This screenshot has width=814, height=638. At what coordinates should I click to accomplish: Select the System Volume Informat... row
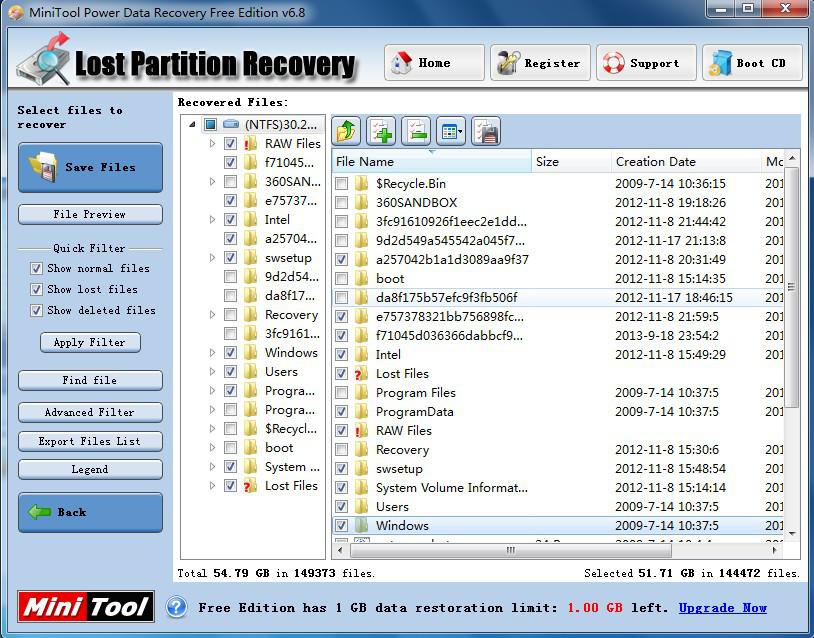pos(558,488)
